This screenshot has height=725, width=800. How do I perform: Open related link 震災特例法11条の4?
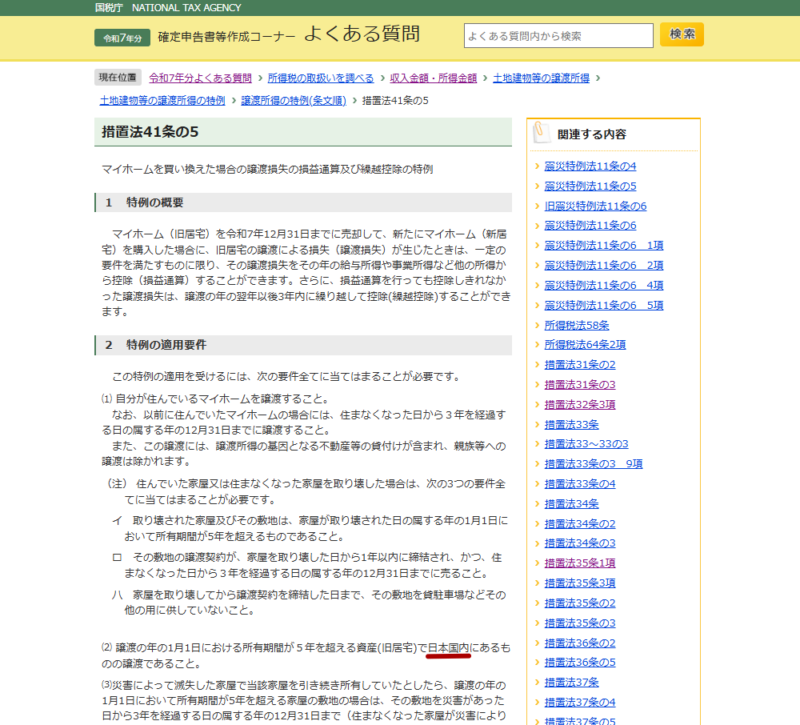tap(590, 166)
